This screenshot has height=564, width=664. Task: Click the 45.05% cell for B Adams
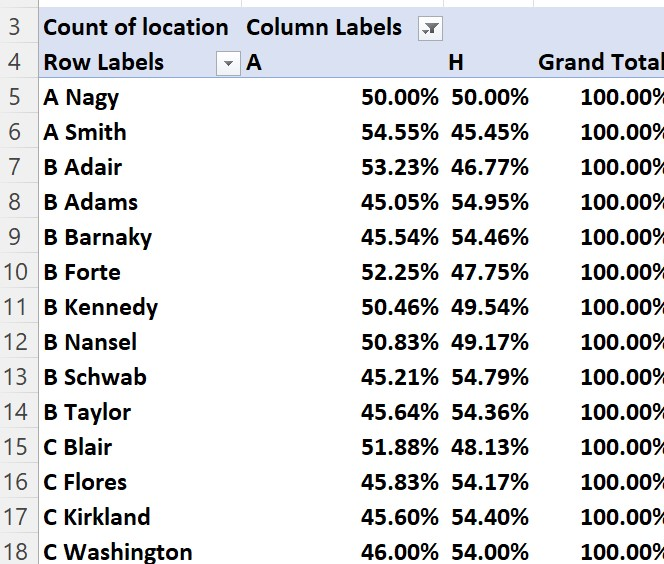point(400,203)
